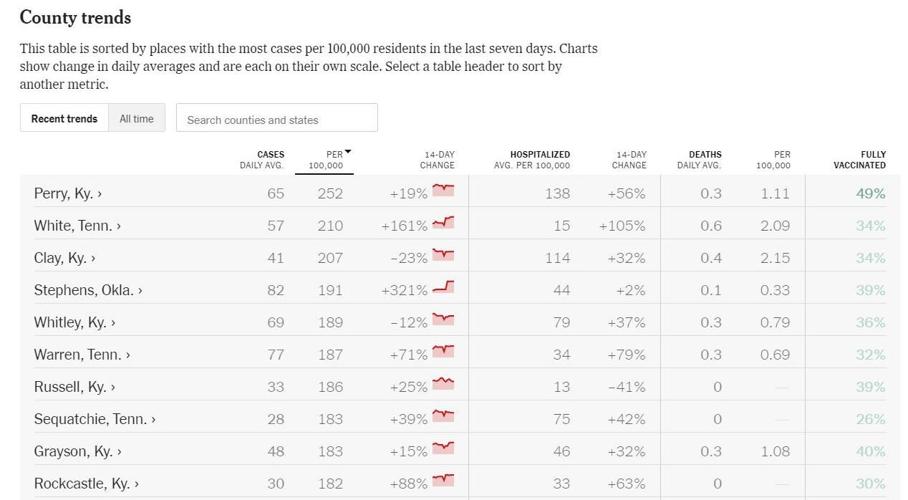908x500 pixels.
Task: Open the Perry, Ky. county link
Action: click(x=68, y=194)
